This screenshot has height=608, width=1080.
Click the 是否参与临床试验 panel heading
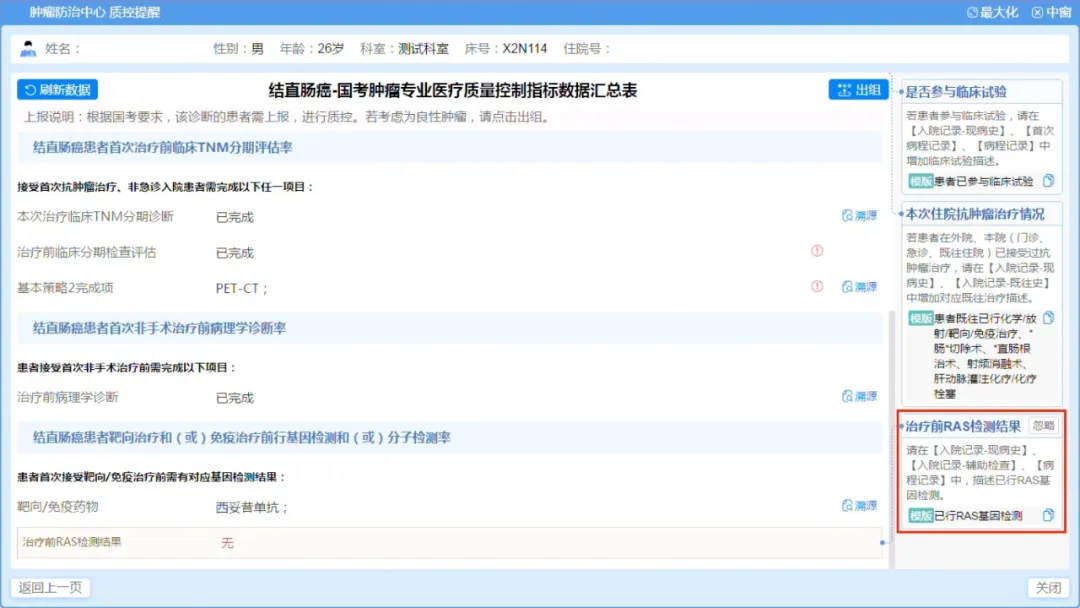(956, 92)
